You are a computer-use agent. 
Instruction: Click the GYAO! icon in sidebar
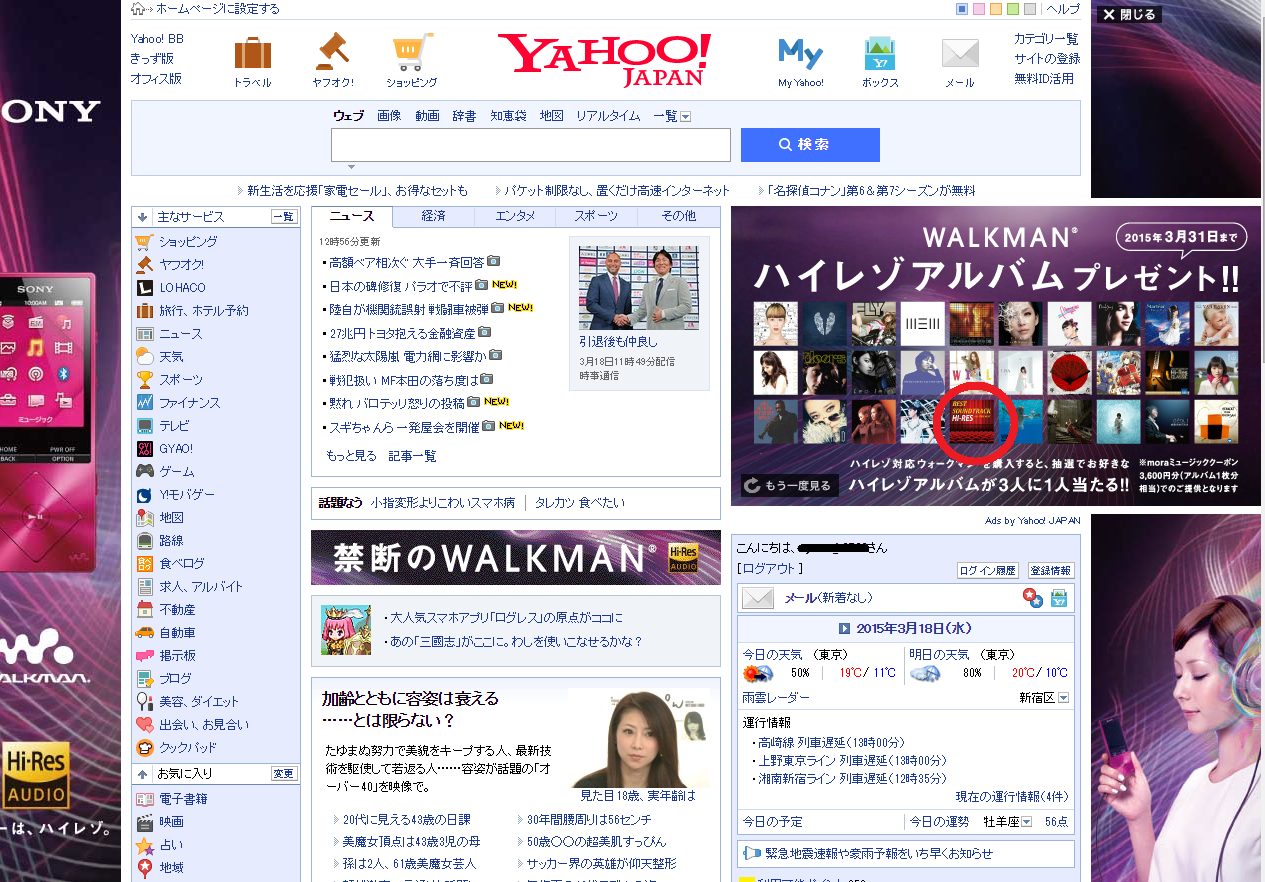click(144, 449)
